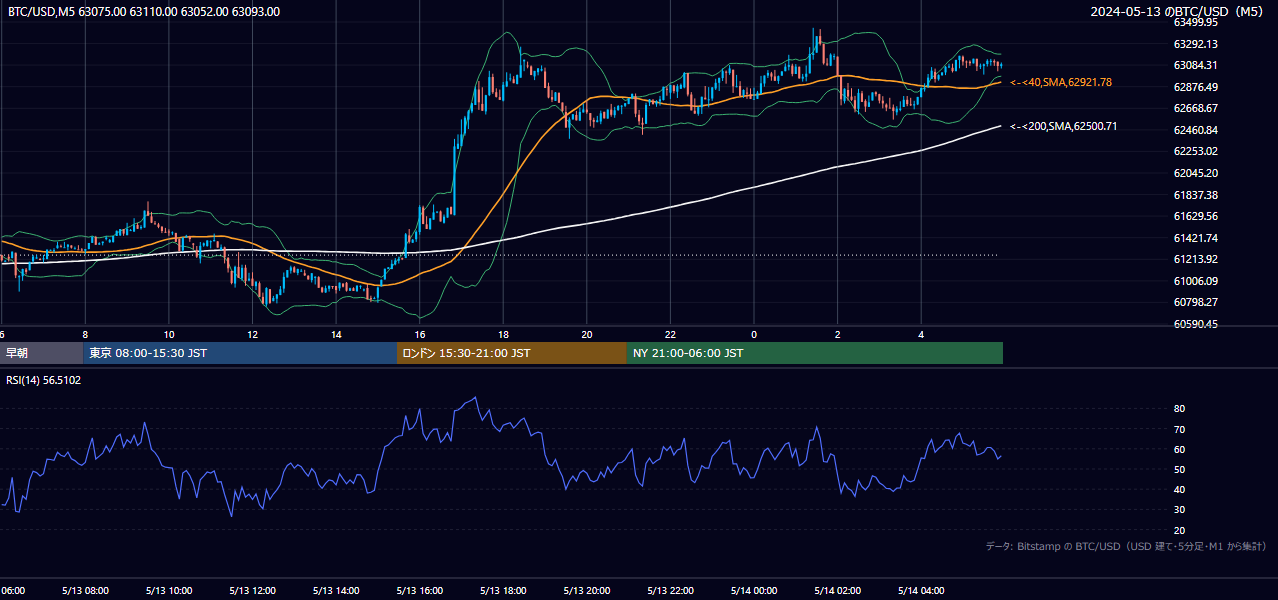This screenshot has width=1278, height=600.
Task: Click the RSI axis level 80
Action: [x=1179, y=409]
